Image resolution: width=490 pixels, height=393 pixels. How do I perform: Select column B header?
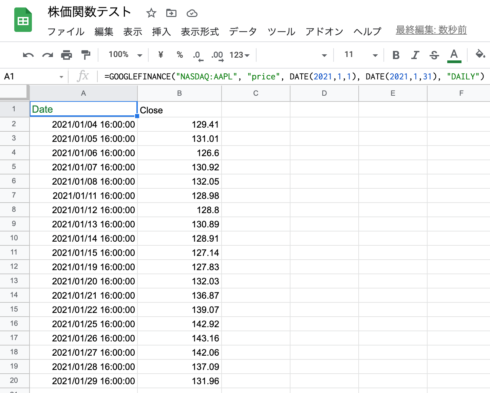click(x=179, y=93)
